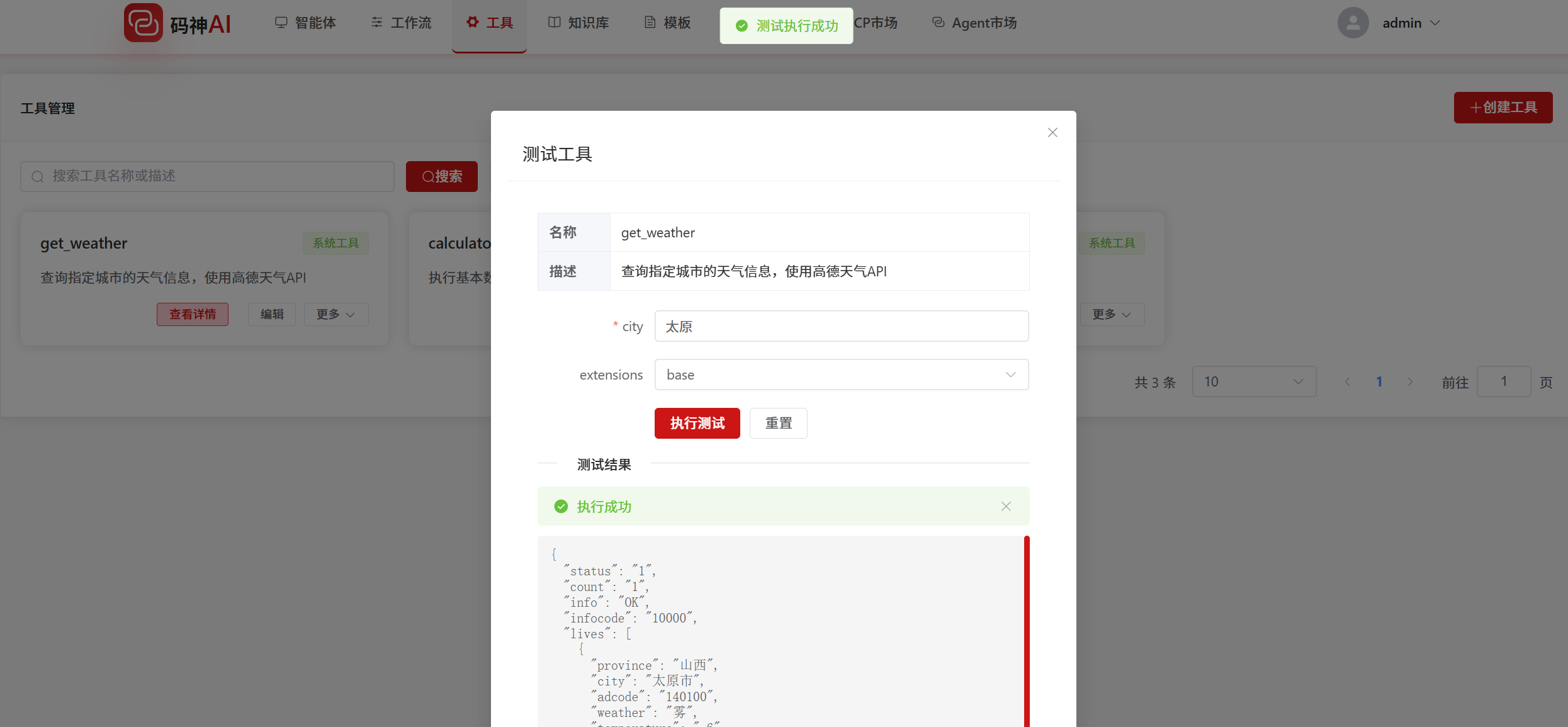Go to previous page arrow in pagination
Screen dimensions: 1568x727
click(x=1347, y=382)
